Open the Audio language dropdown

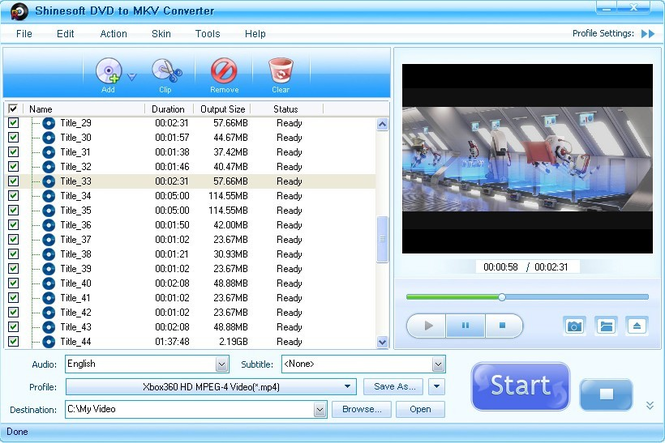point(222,364)
